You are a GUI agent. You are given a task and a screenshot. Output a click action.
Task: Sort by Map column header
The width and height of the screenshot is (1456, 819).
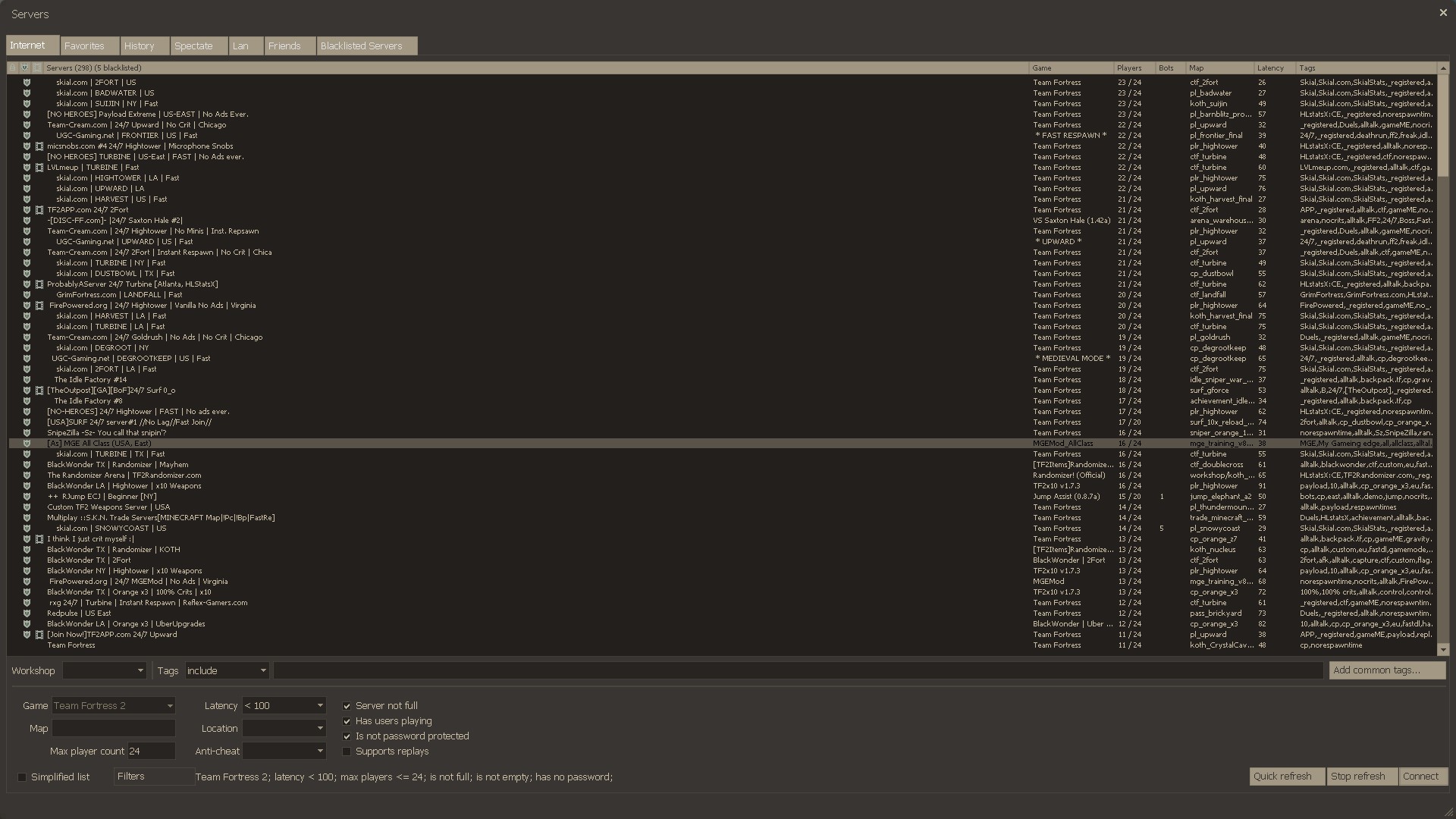tap(1219, 68)
